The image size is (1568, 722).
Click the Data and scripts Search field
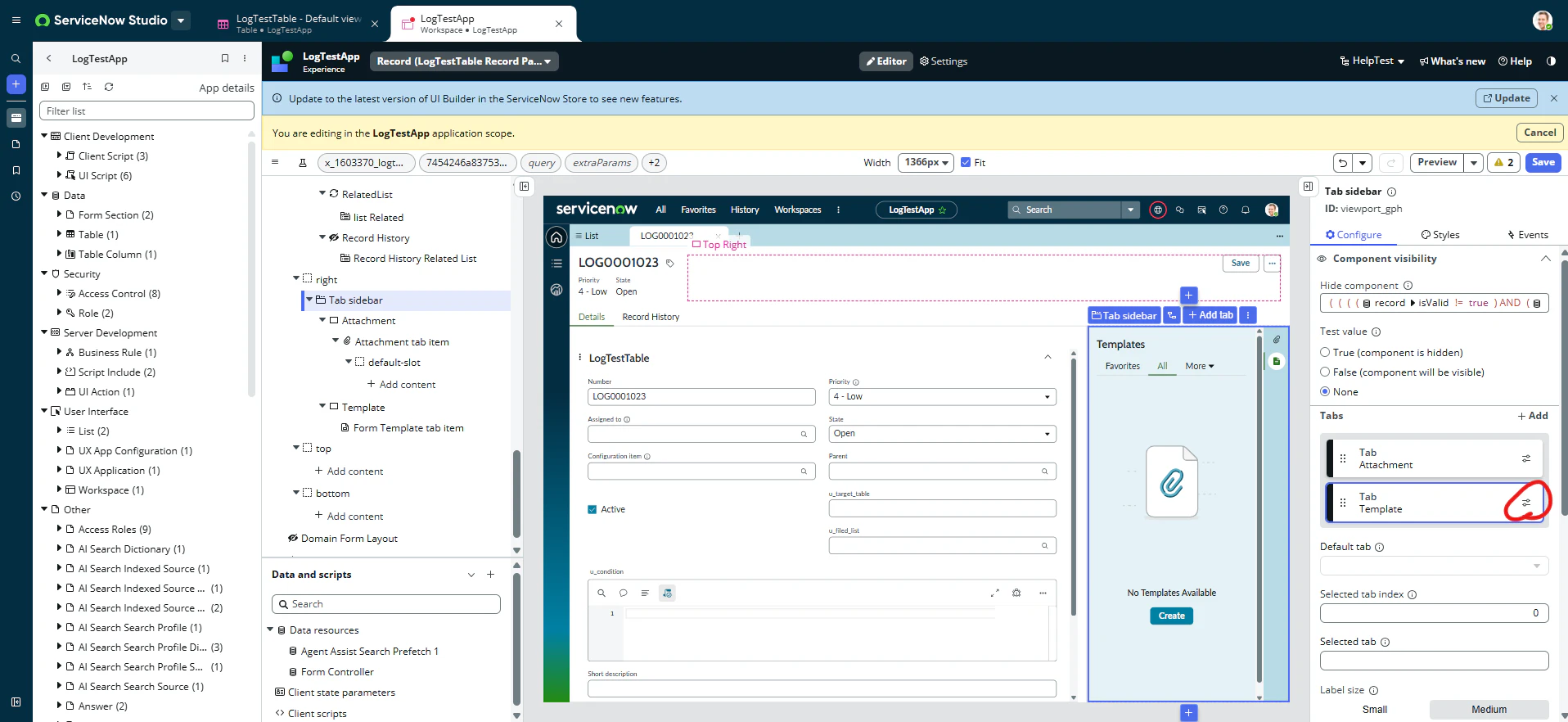tap(385, 604)
